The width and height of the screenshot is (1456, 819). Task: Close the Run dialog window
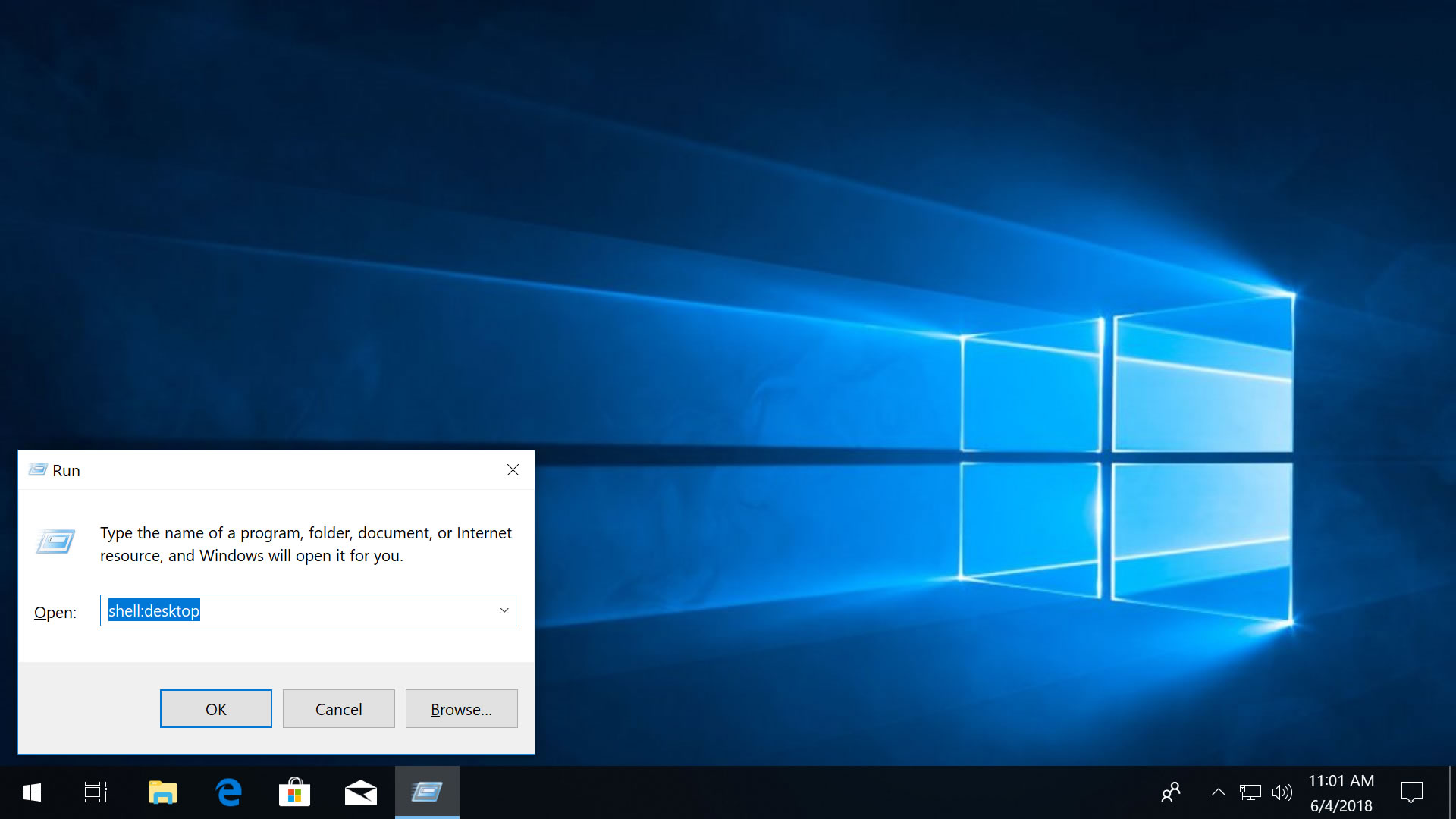(513, 470)
